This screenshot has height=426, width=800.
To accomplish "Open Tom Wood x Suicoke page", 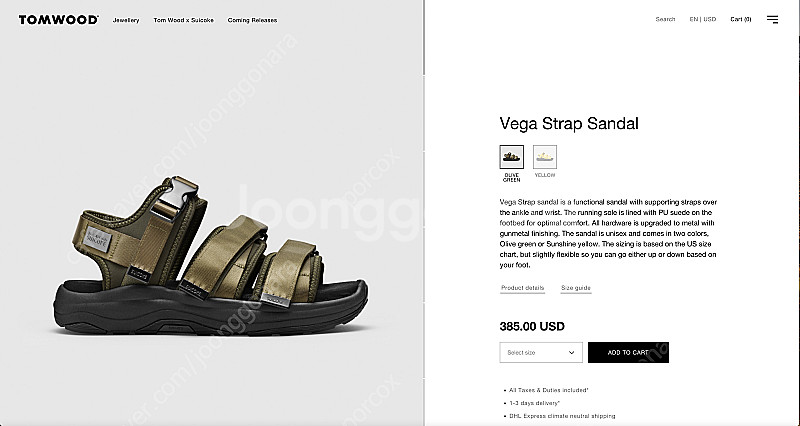I will (x=184, y=20).
